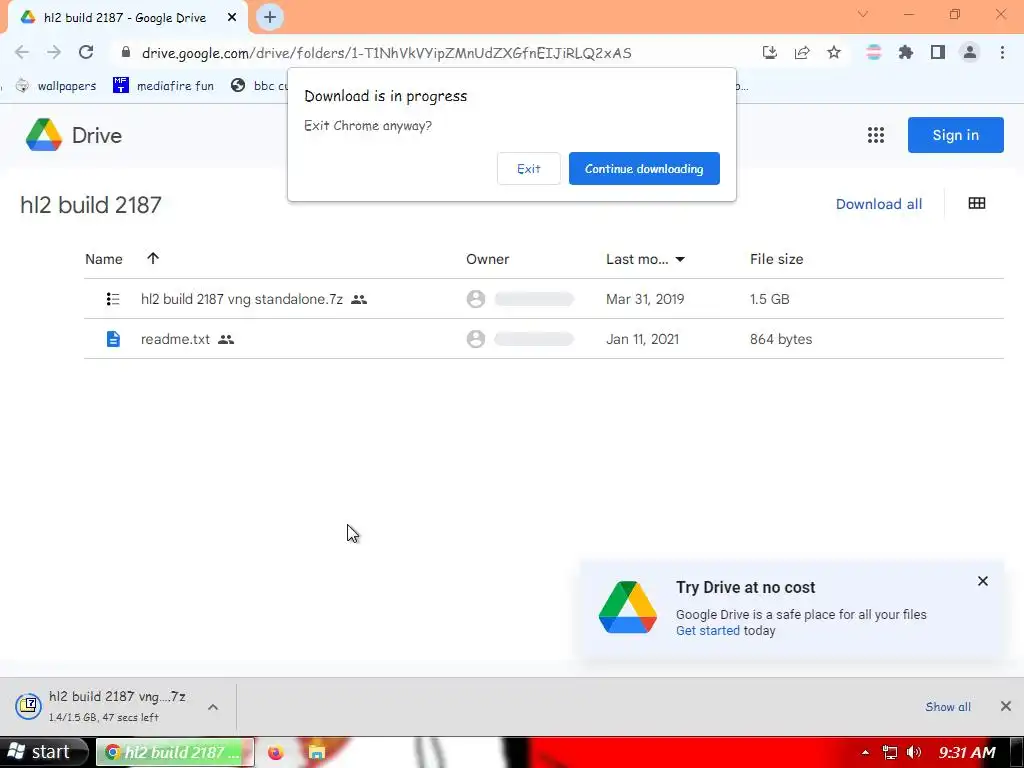The width and height of the screenshot is (1024, 768).
Task: Toggle sort direction arrow next to Name
Action: (x=153, y=258)
